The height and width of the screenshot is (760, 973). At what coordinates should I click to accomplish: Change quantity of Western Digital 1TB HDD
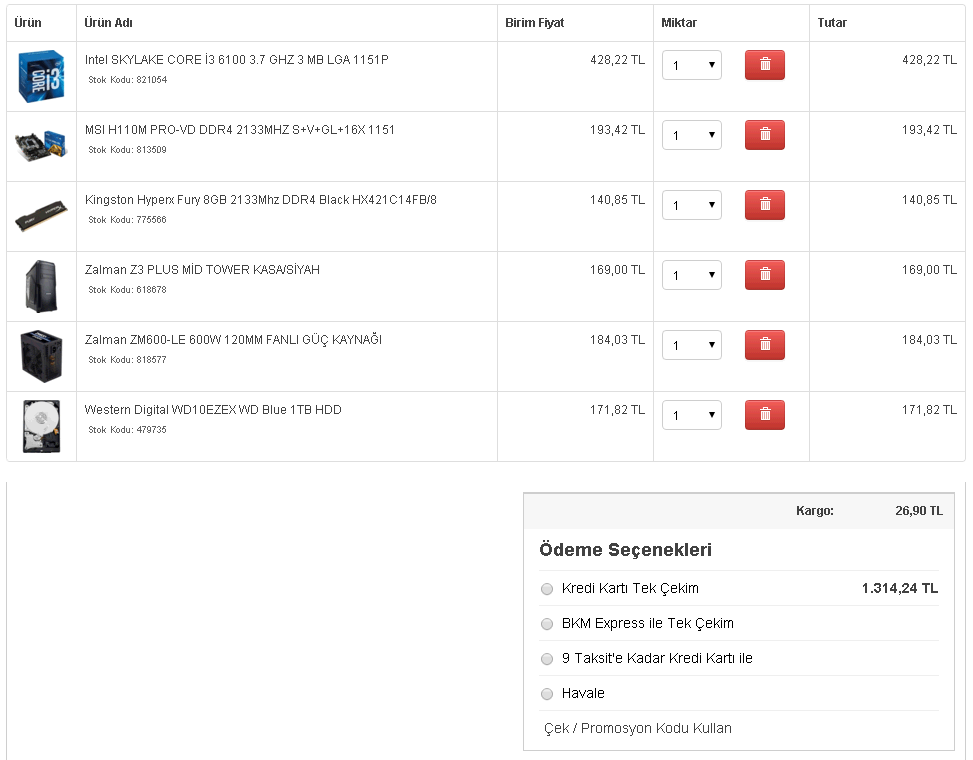point(692,416)
